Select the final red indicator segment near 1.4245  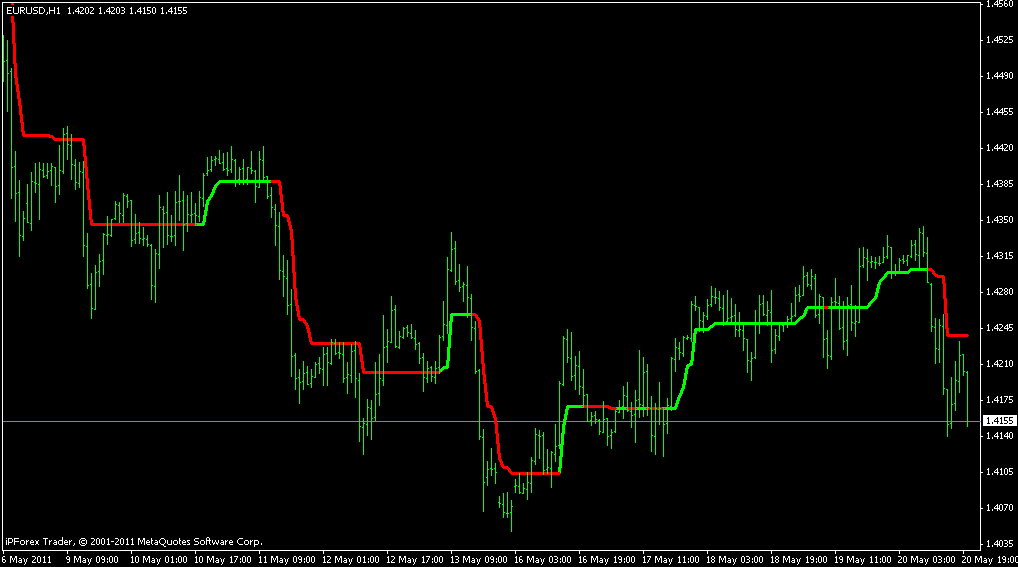pos(958,335)
